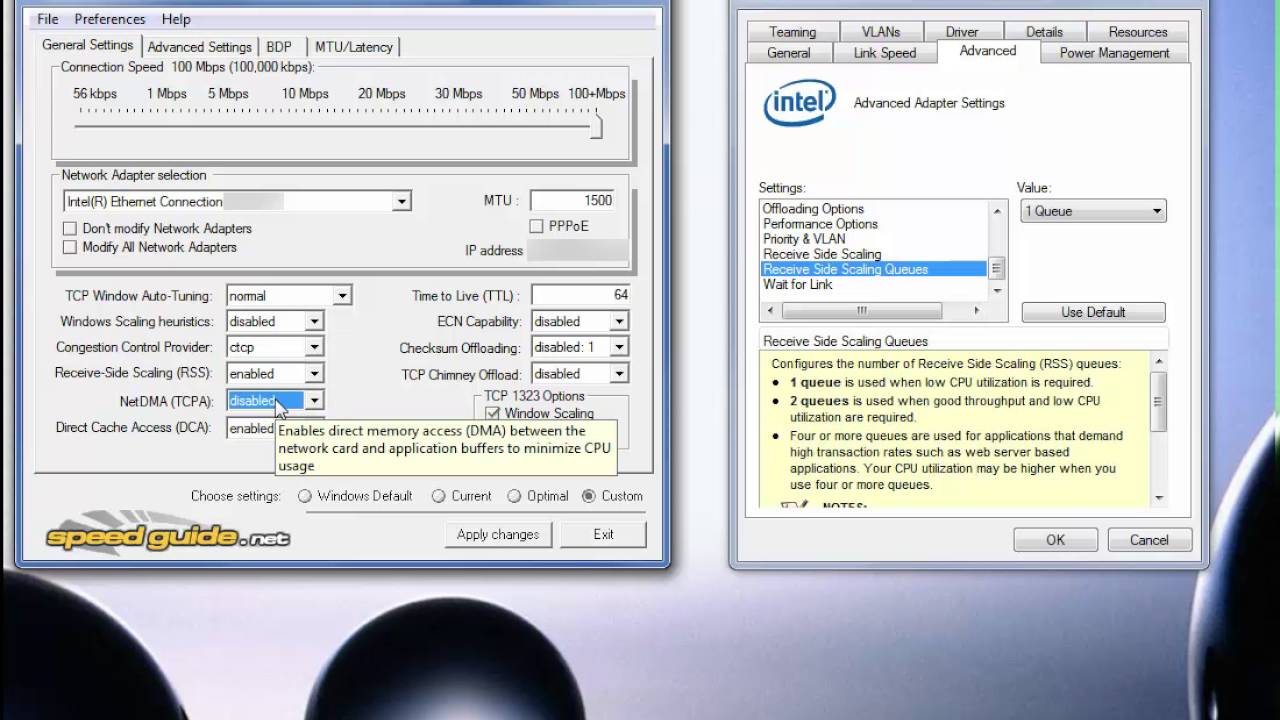Click Cancel in adapter properties
Image resolution: width=1280 pixels, height=720 pixels.
[x=1149, y=540]
